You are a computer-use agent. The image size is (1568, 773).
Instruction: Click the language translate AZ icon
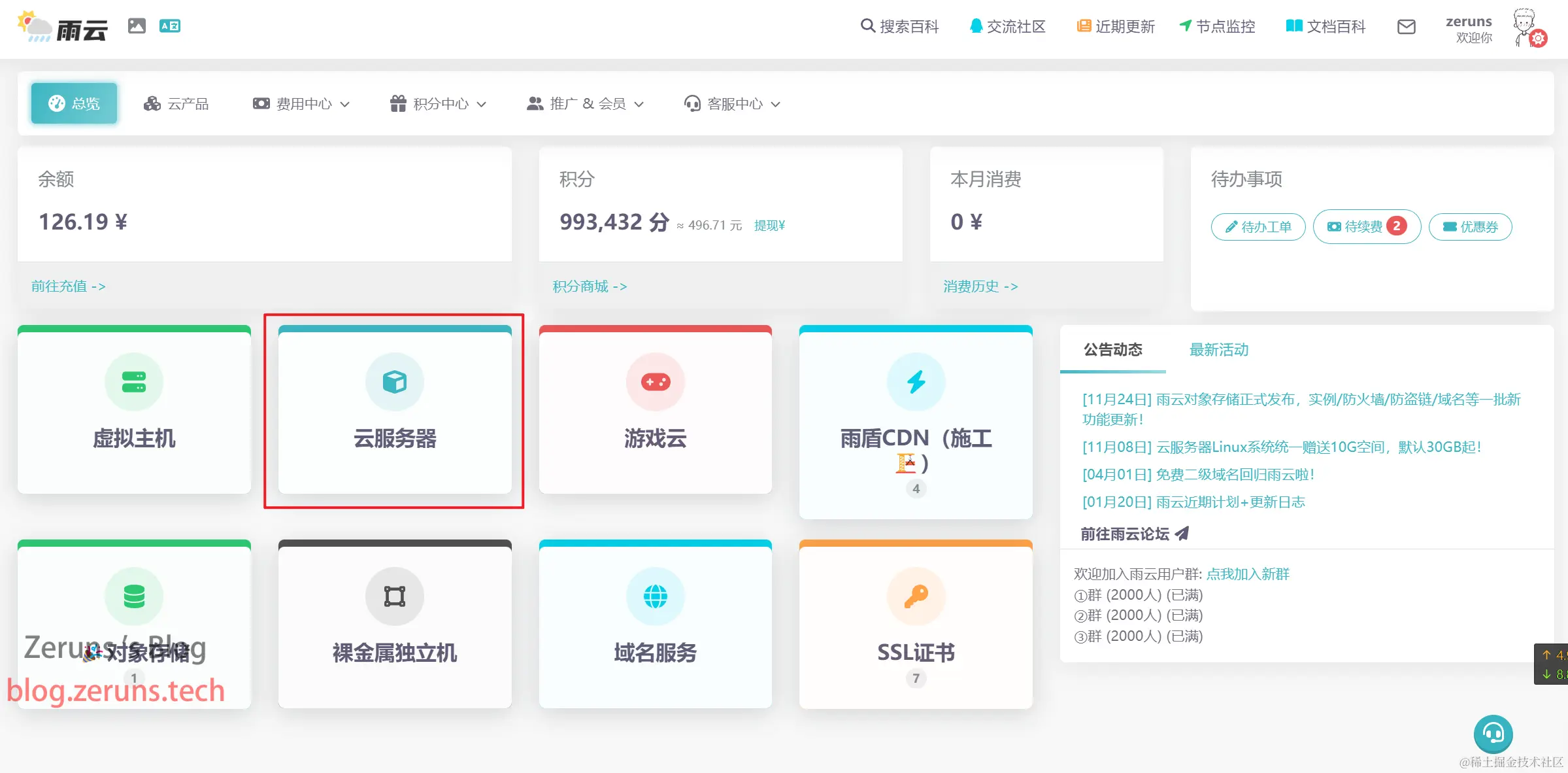tap(170, 26)
